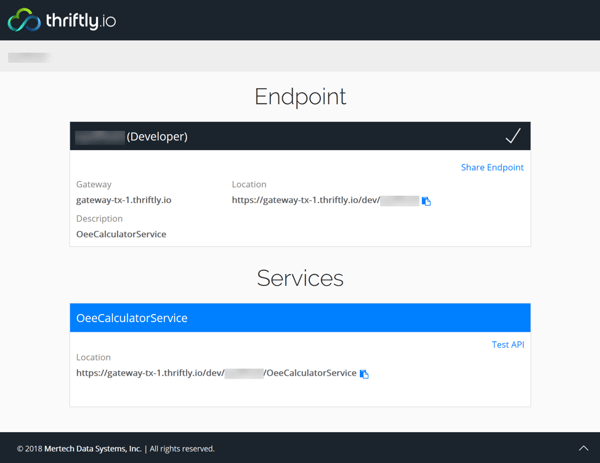Click the Mertech Data Systems, Inc. link
Image resolution: width=600 pixels, height=463 pixels.
pyautogui.click(x=93, y=448)
